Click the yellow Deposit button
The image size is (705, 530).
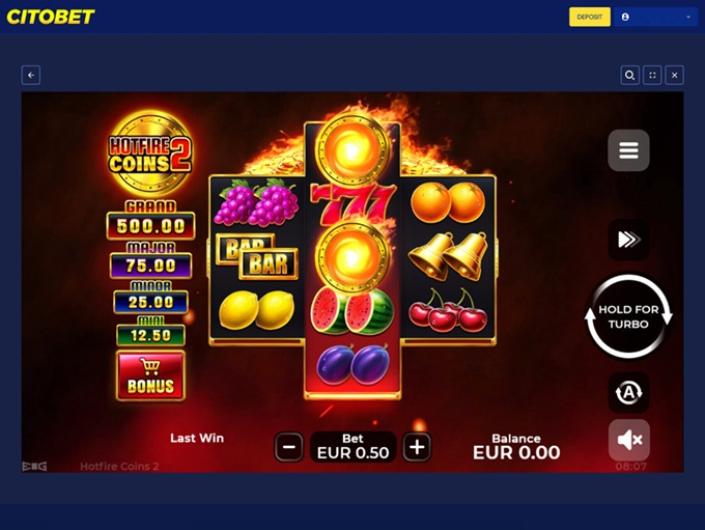point(589,17)
